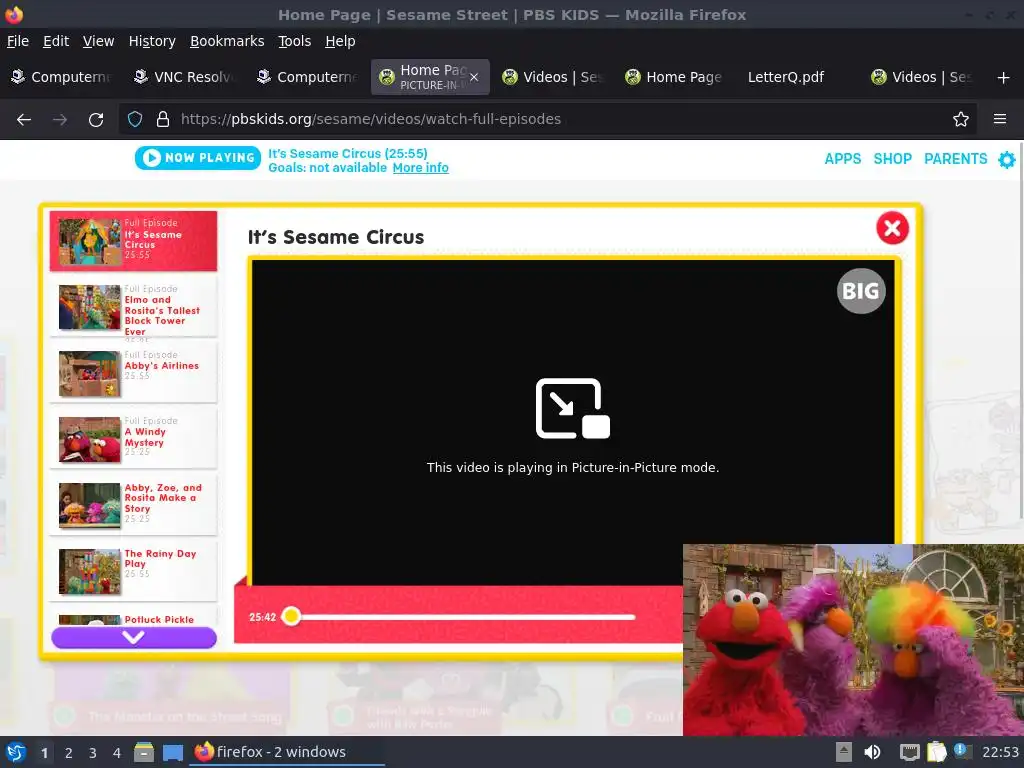
Task: Close the video player overlay
Action: 892,228
